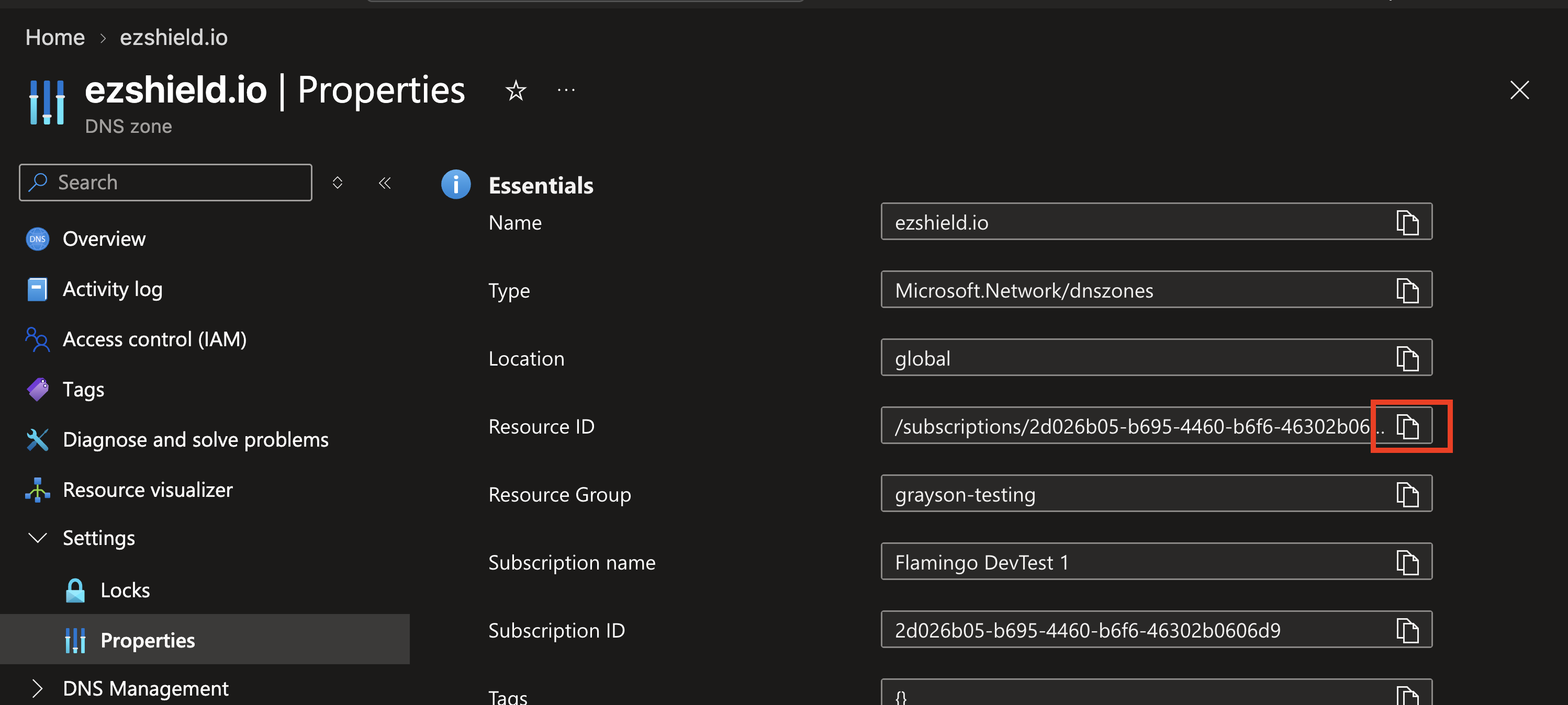The height and width of the screenshot is (705, 1568).
Task: Copy the Type value Microsoft.Network/dnszones
Action: (x=1407, y=290)
